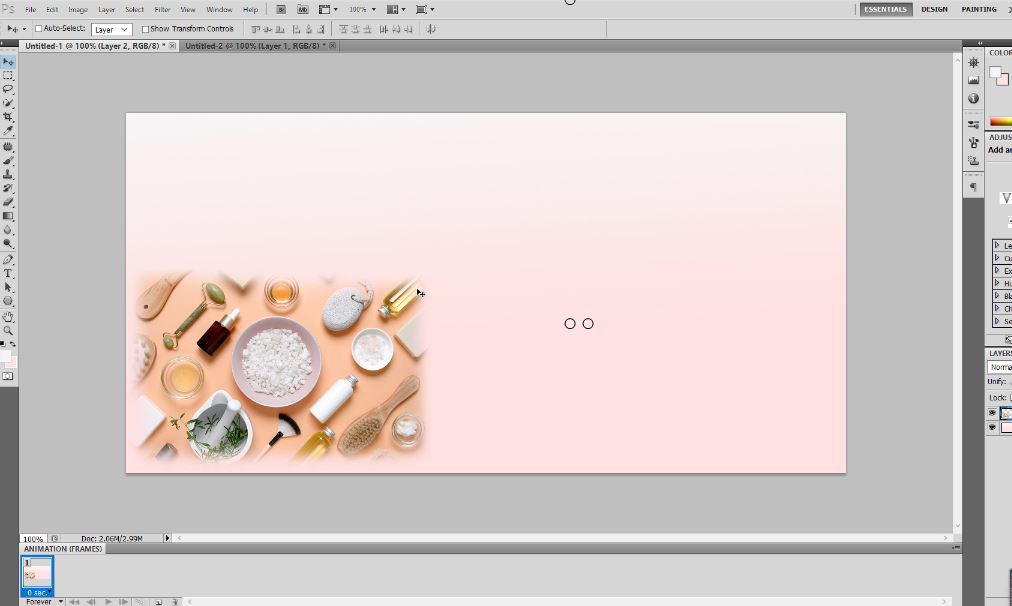Open the Arrange Documents dropdown
This screenshot has height=606, width=1012.
point(396,10)
